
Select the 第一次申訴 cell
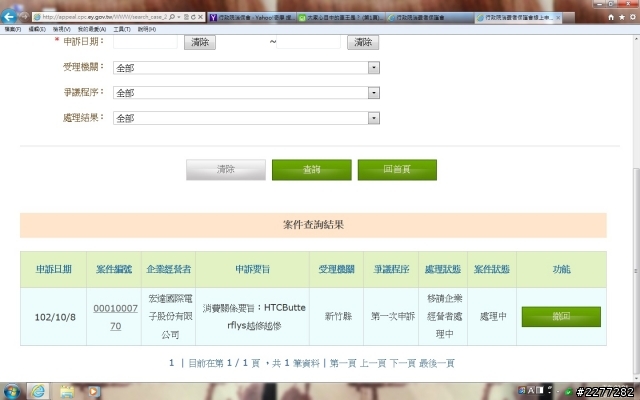393,317
